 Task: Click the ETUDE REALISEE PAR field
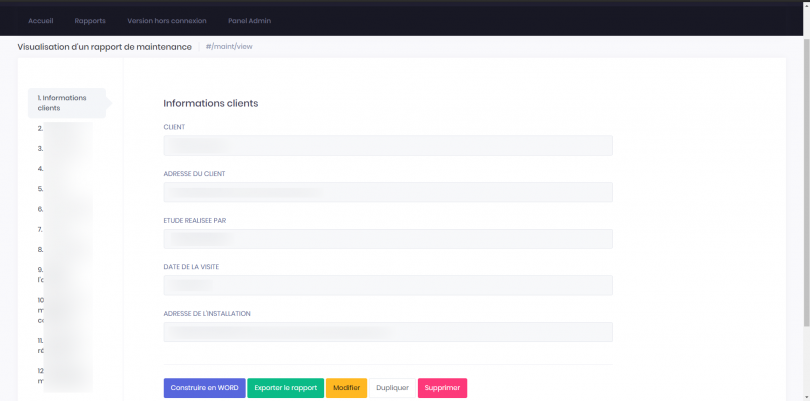[387, 239]
